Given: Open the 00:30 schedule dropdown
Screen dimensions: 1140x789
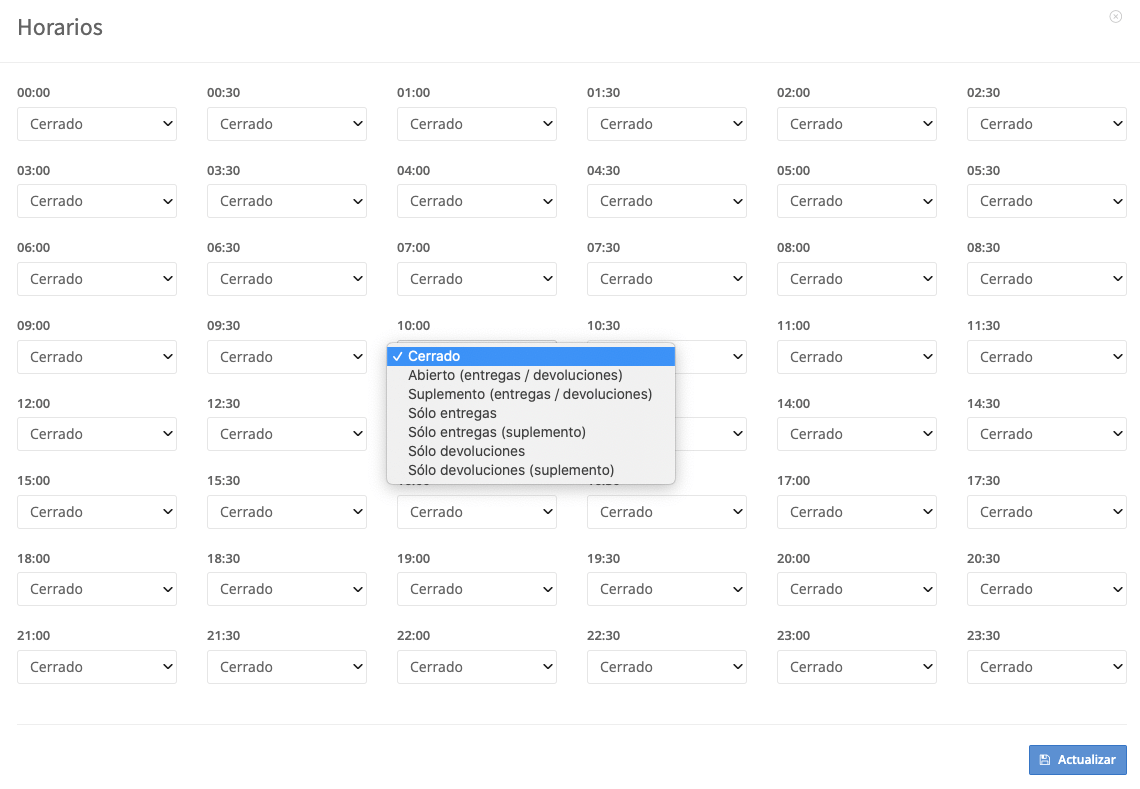Looking at the screenshot, I should [x=286, y=124].
